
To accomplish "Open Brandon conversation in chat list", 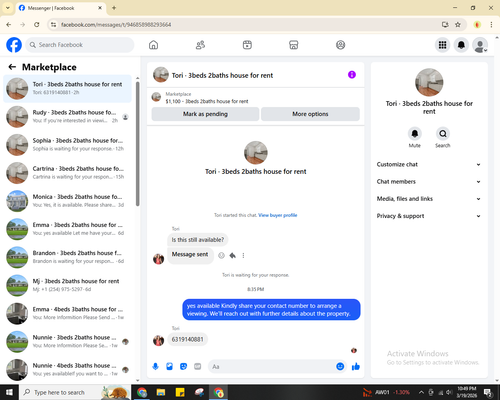I will pos(67,257).
